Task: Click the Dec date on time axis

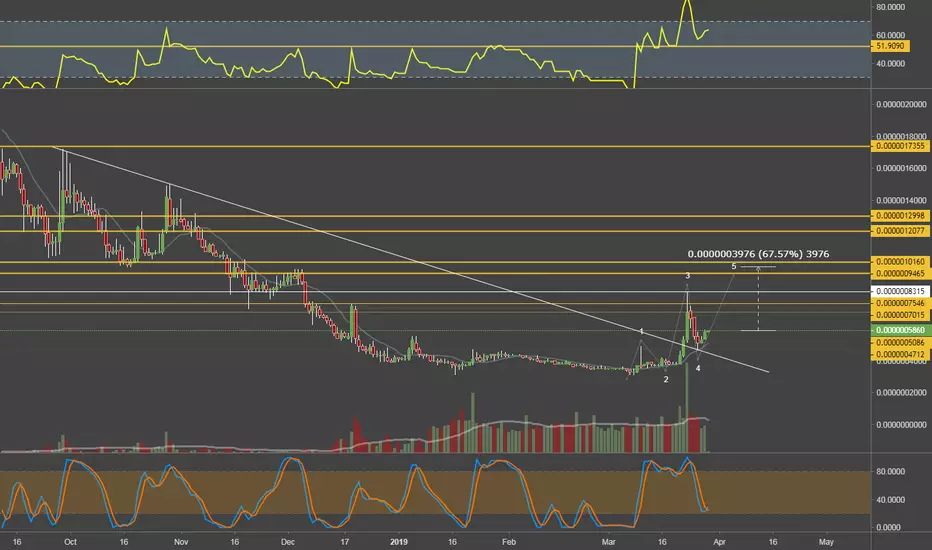Action: pyautogui.click(x=288, y=542)
